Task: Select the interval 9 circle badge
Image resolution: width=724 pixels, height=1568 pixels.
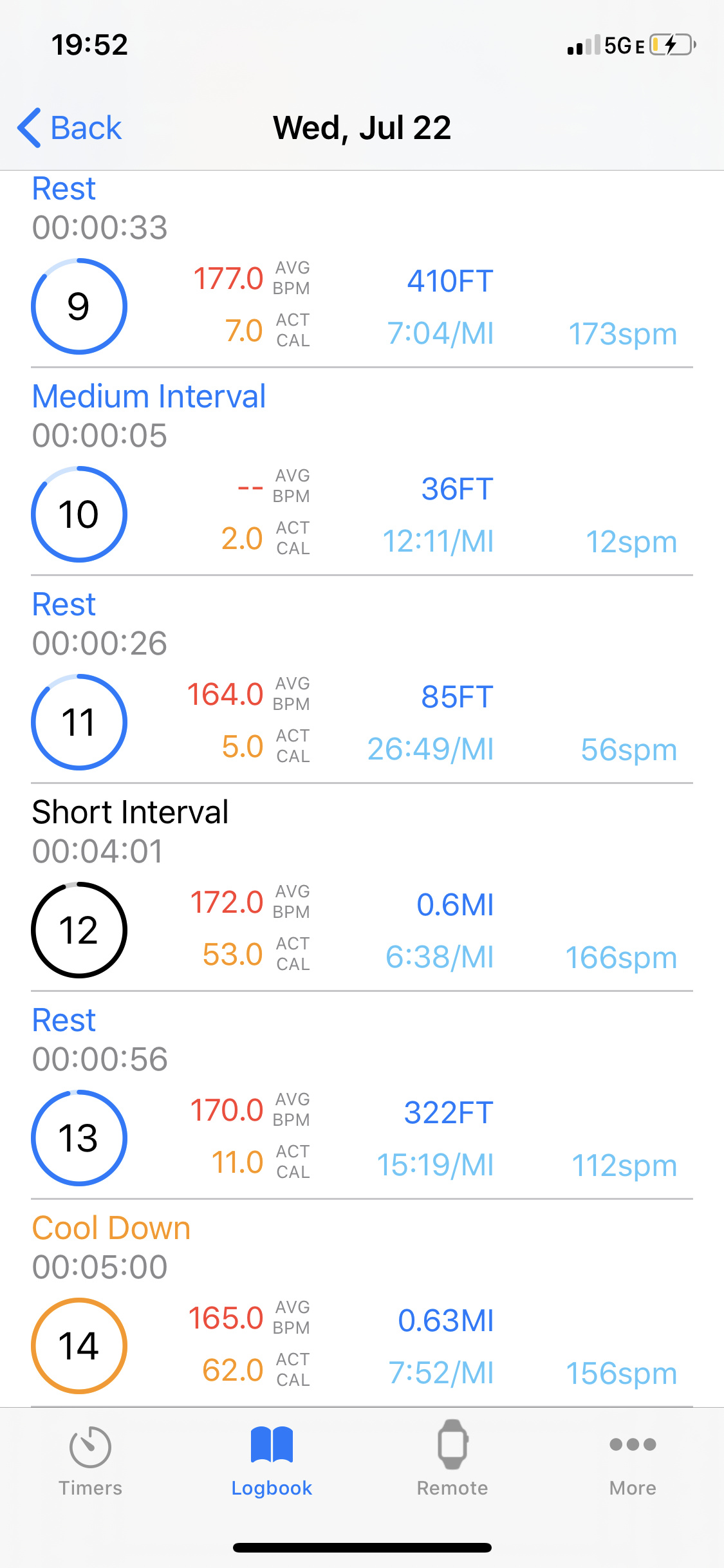Action: pyautogui.click(x=79, y=306)
